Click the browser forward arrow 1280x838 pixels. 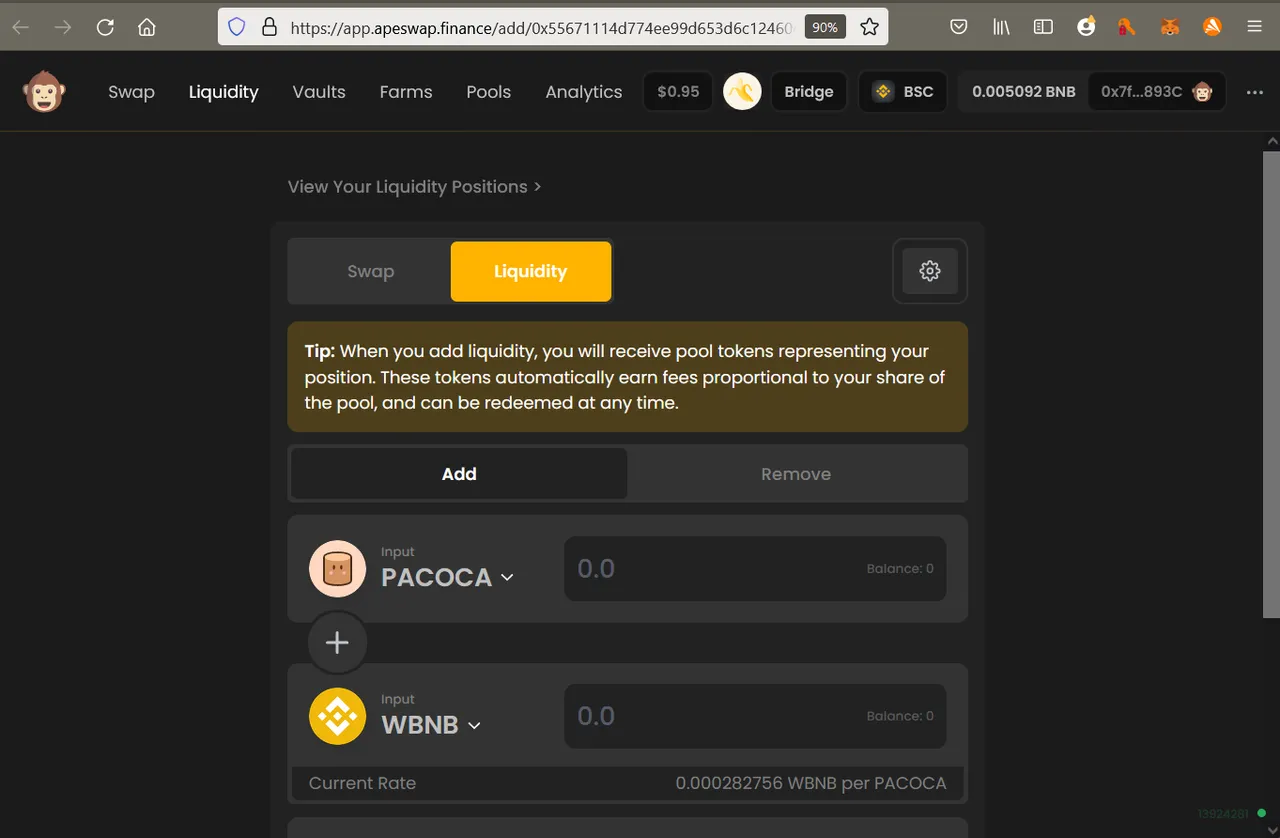pyautogui.click(x=63, y=27)
